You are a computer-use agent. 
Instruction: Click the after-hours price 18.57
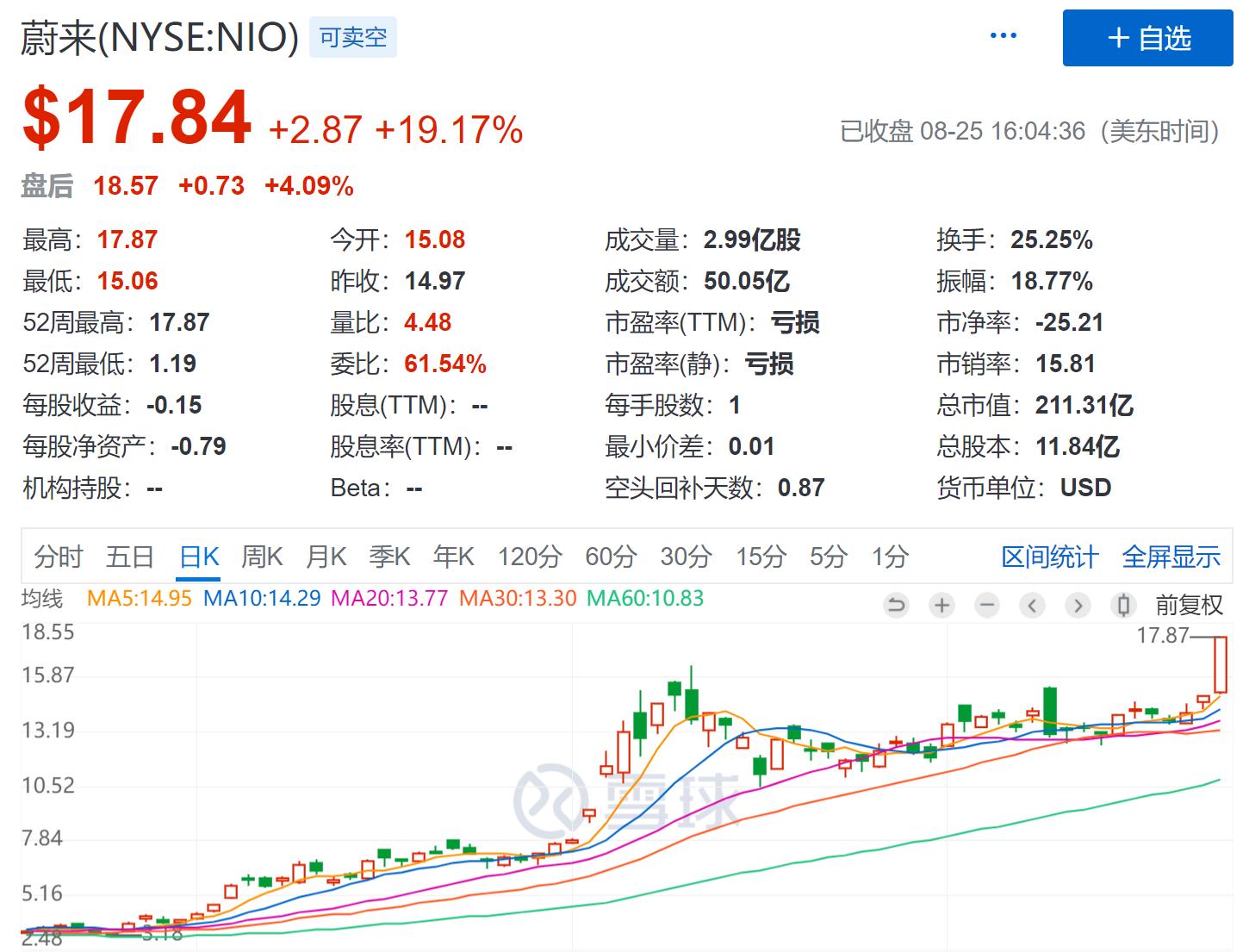point(126,185)
